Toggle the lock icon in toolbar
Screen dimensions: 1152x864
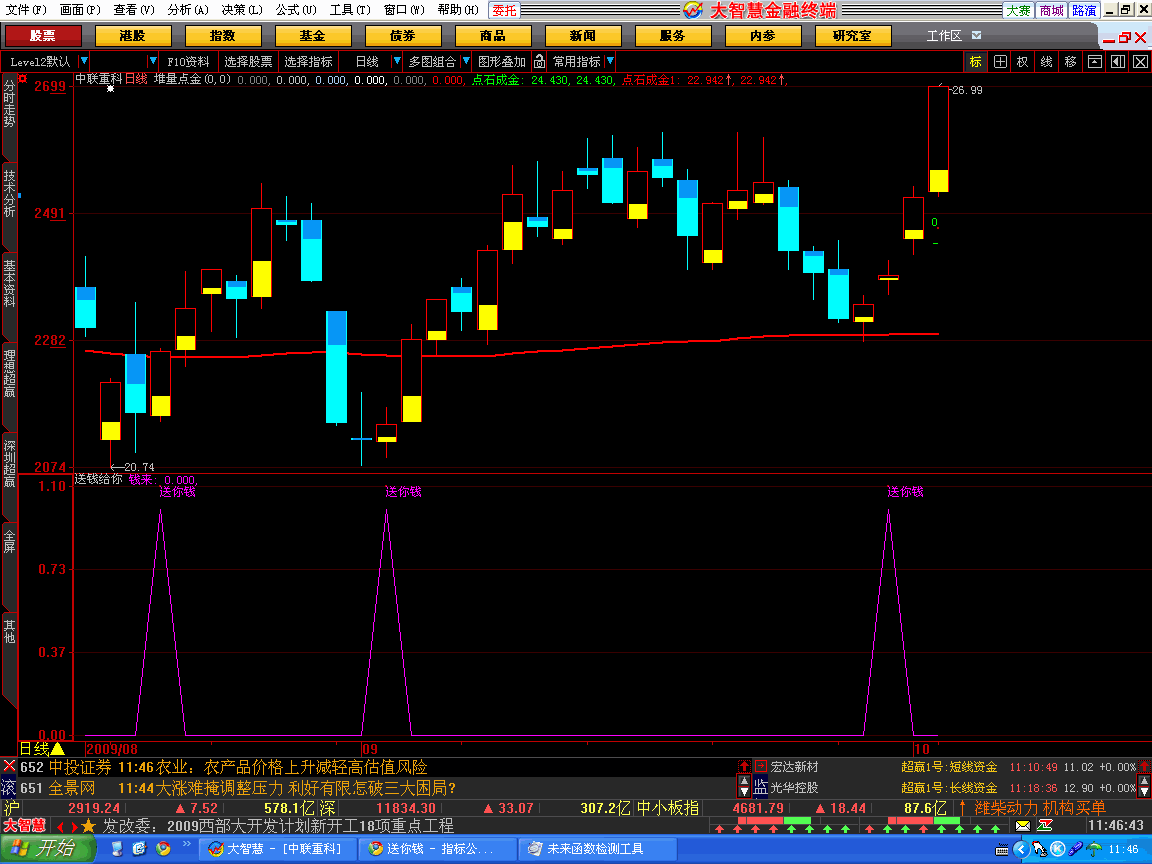(539, 62)
